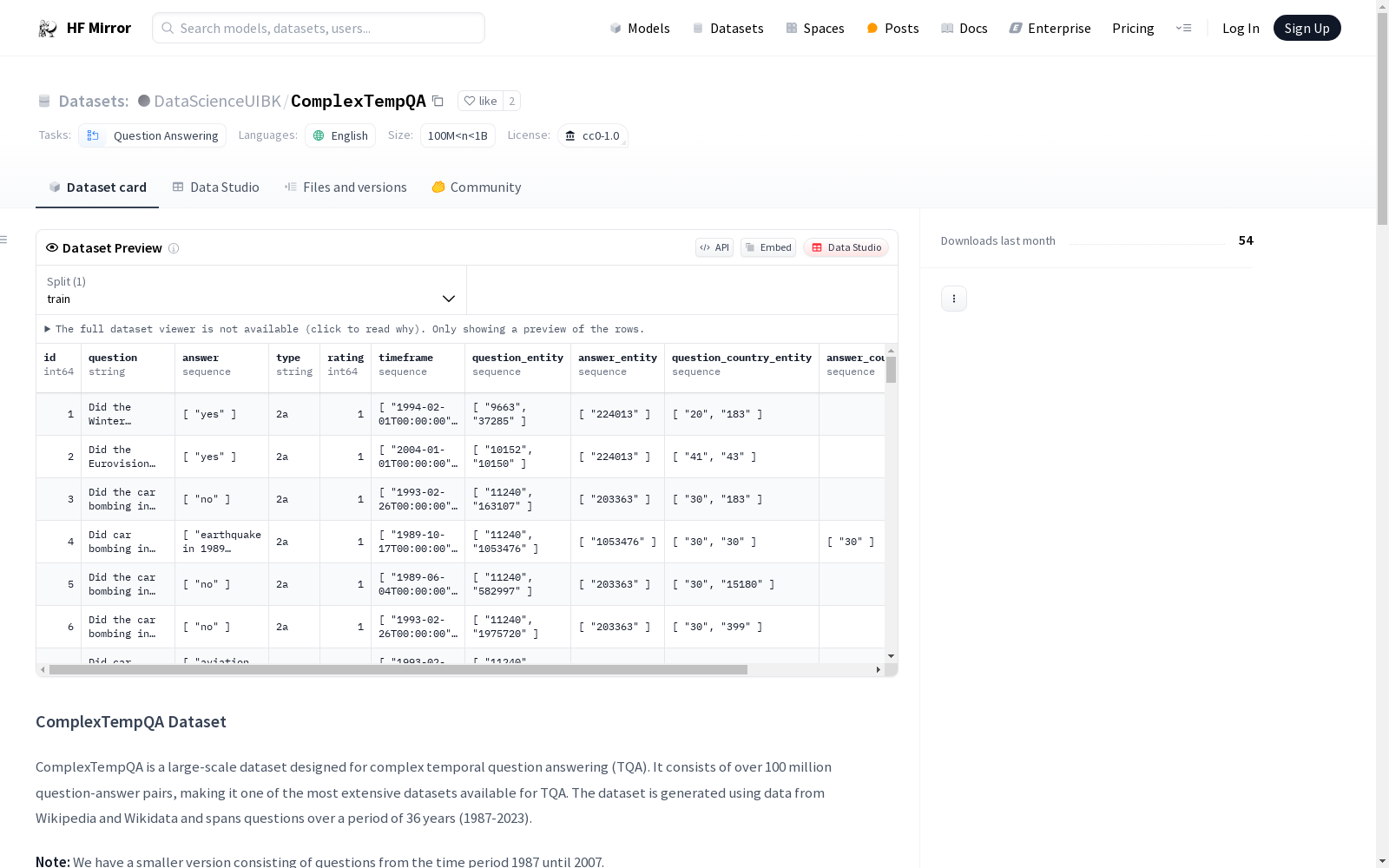
Task: Click the '"earthquake in 1989…' answer cell
Action: [221, 542]
